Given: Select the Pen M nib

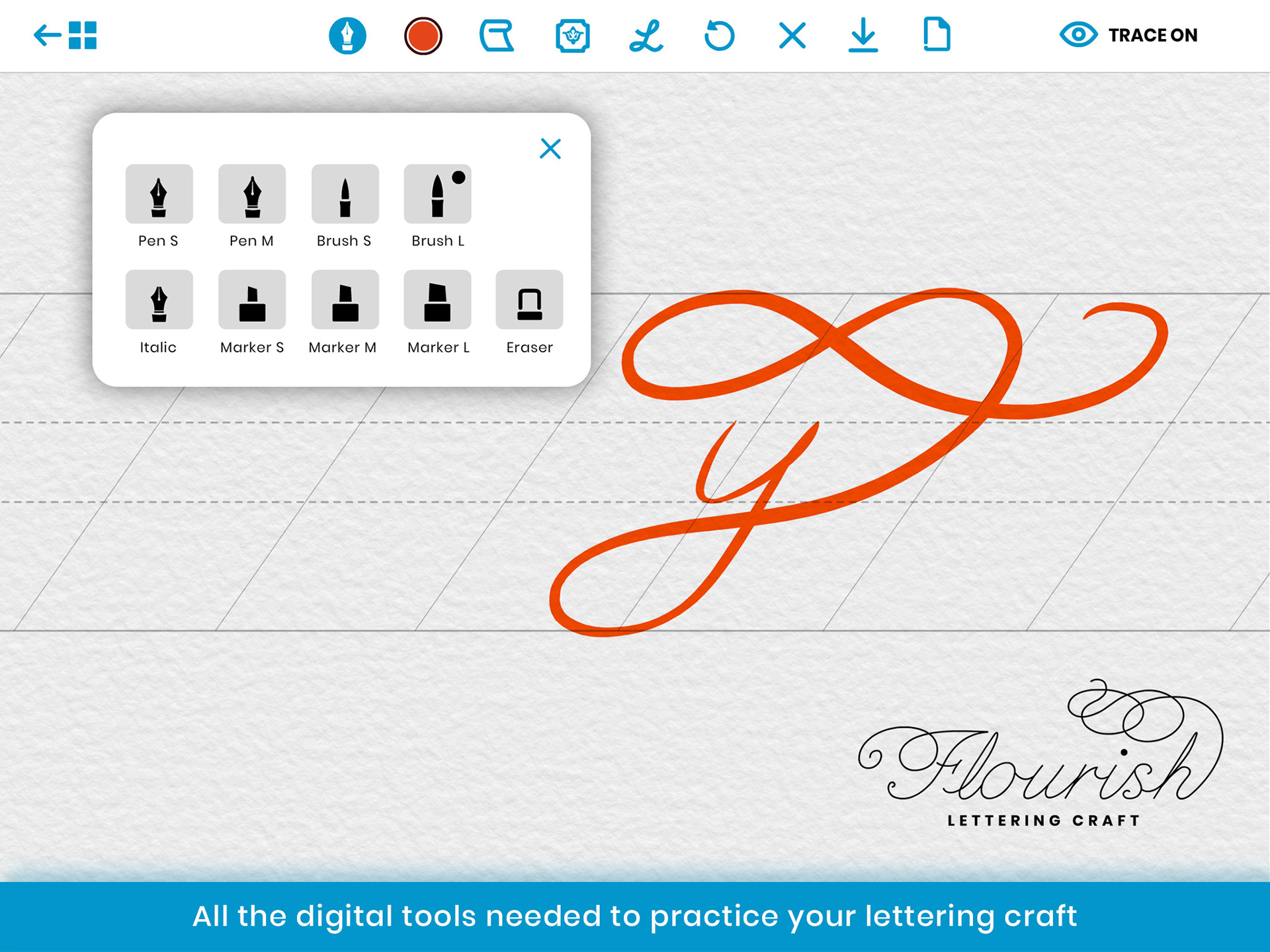Looking at the screenshot, I should tap(251, 194).
